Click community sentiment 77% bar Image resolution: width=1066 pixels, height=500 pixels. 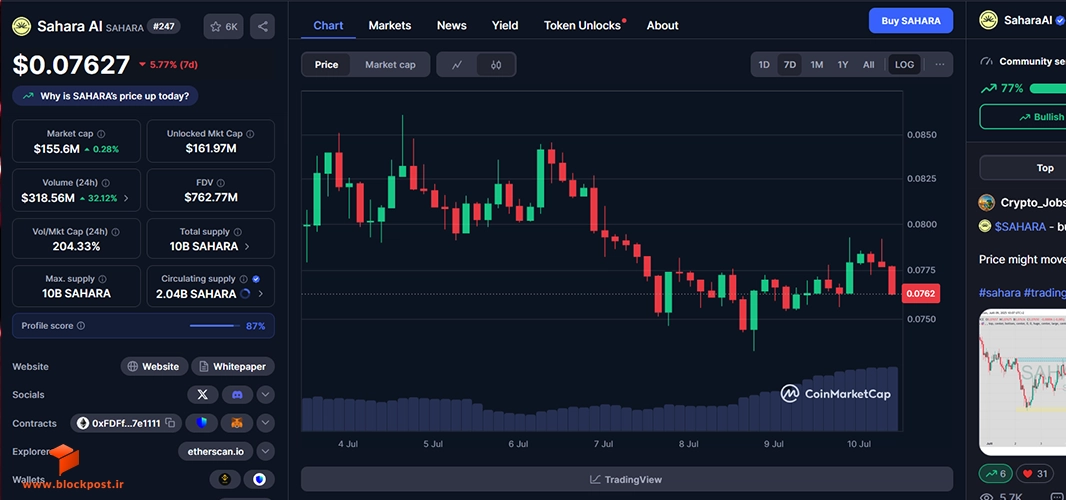pos(1048,88)
